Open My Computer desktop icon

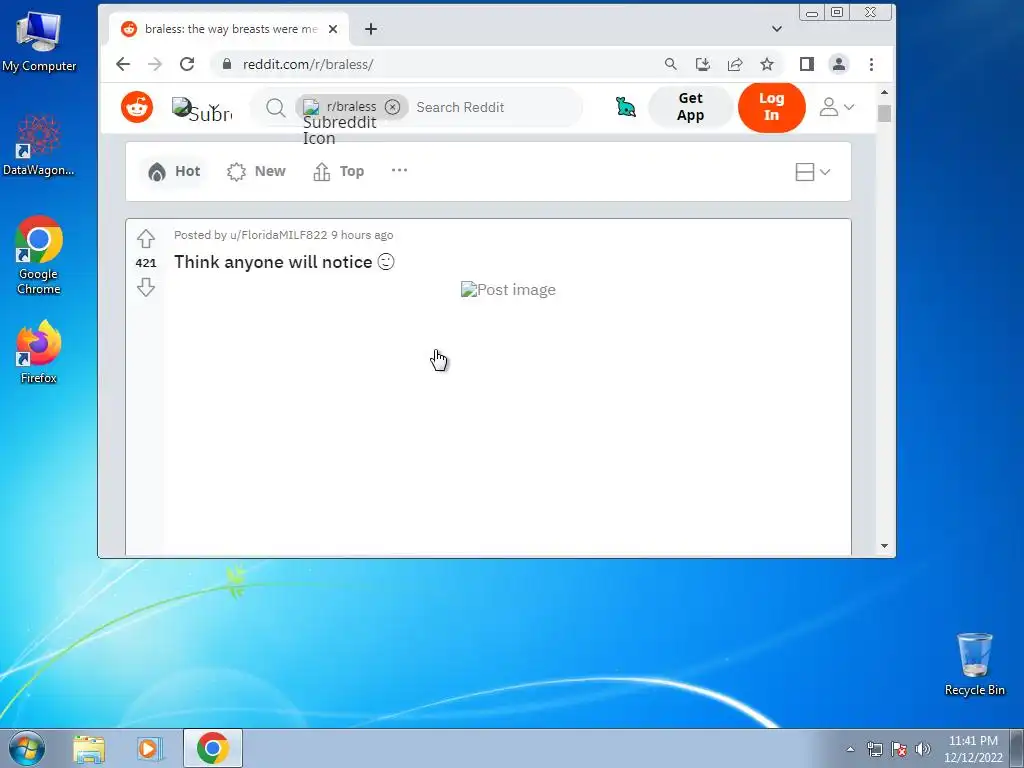(39, 41)
